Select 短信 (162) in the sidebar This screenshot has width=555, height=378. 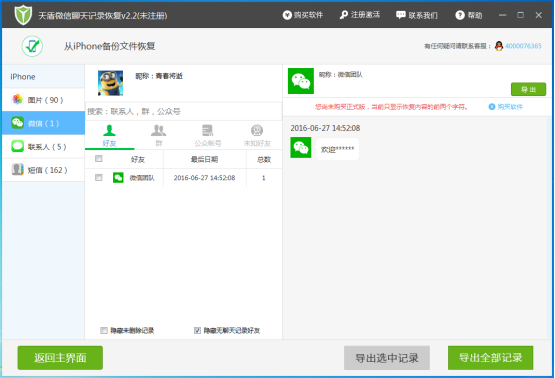click(43, 170)
